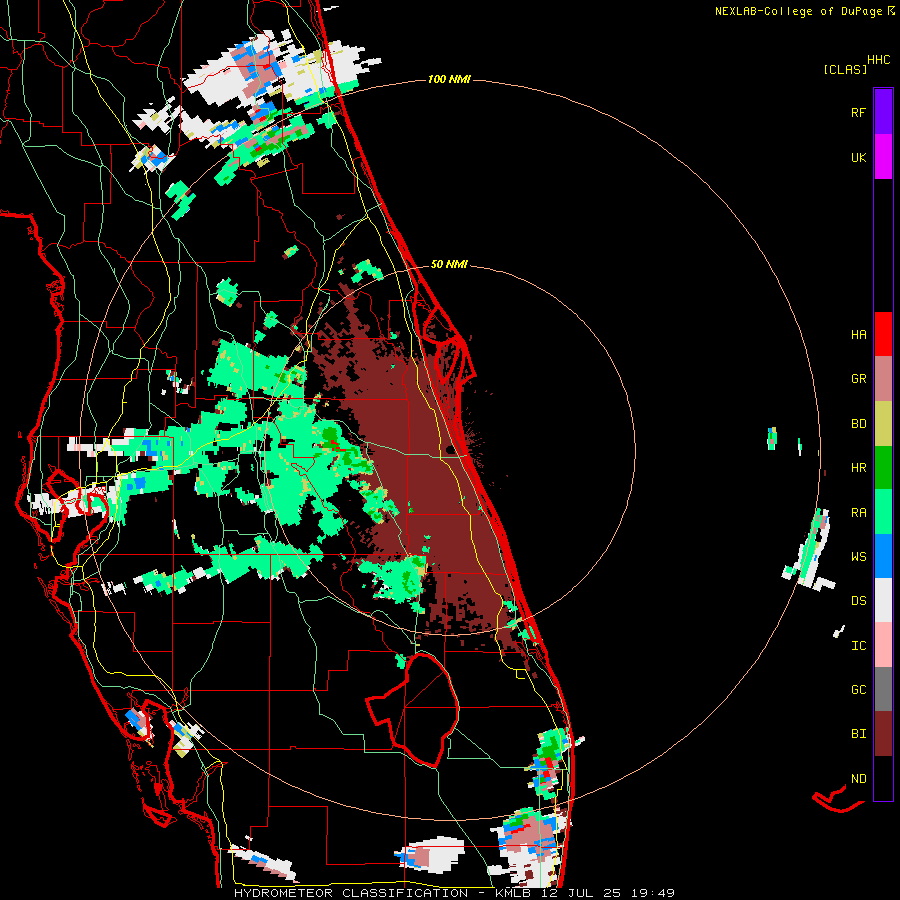Click the 100 NMI range ring label
This screenshot has width=900, height=900.
[x=449, y=79]
